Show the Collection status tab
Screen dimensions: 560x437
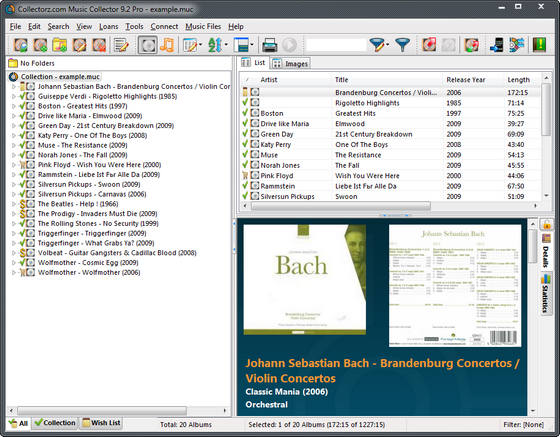[x=55, y=423]
